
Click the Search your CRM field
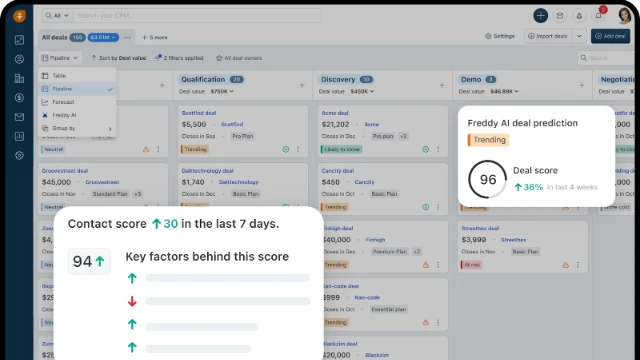point(198,16)
